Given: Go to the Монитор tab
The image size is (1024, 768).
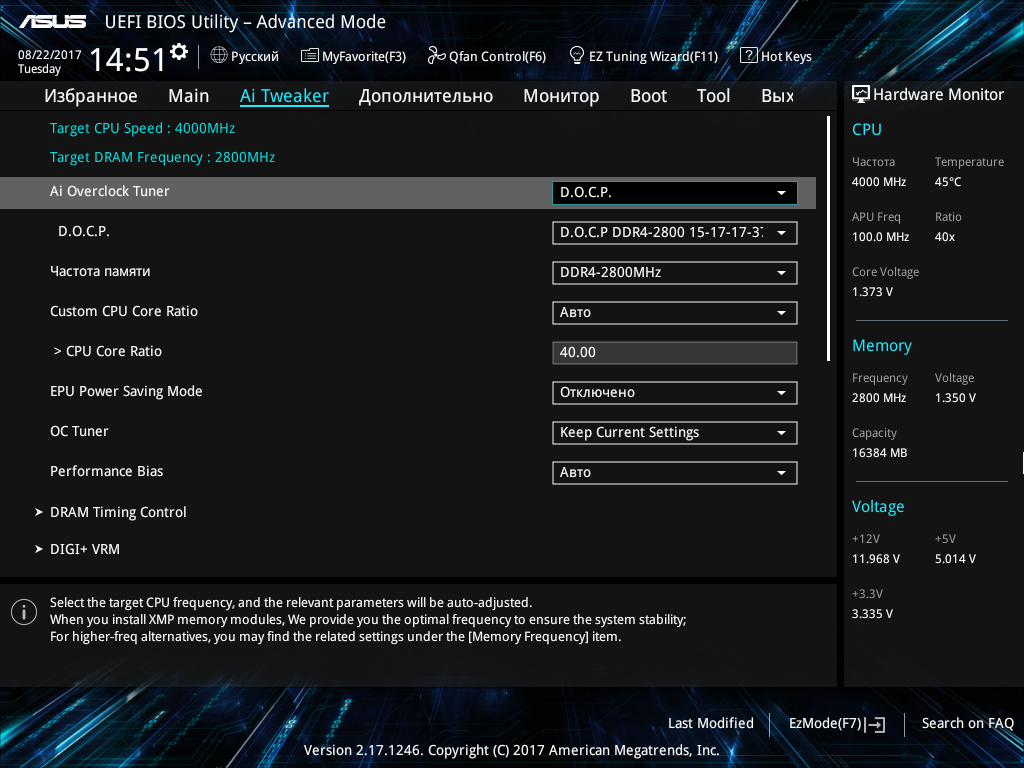Looking at the screenshot, I should point(561,96).
